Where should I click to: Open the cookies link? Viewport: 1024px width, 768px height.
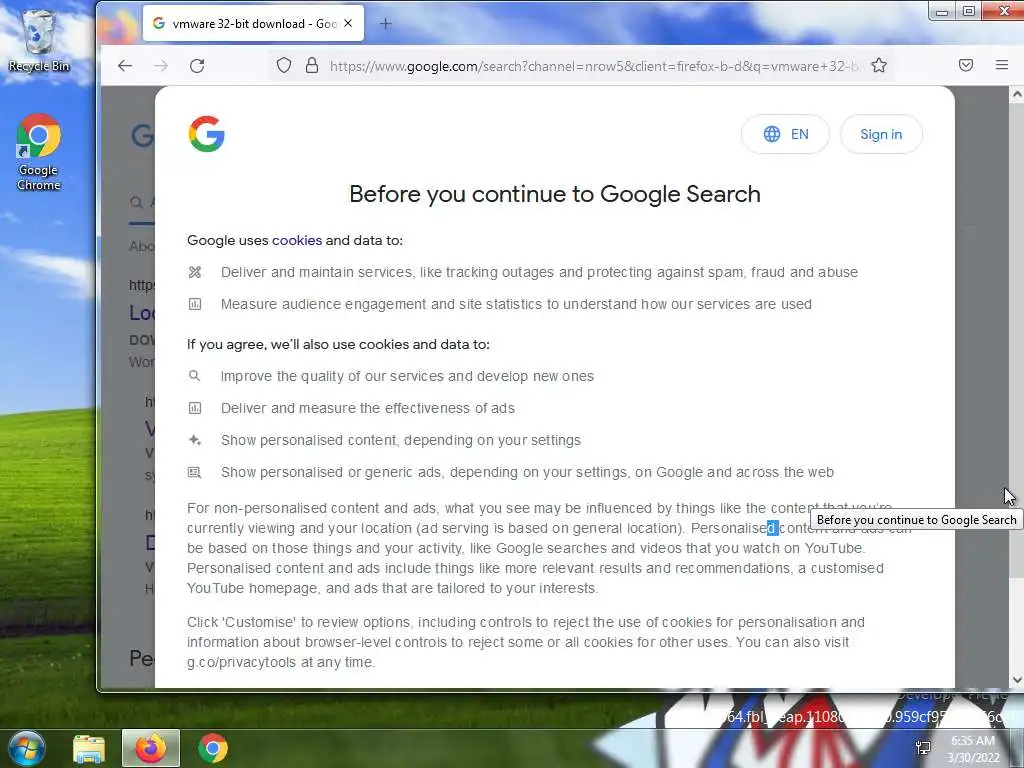[296, 240]
